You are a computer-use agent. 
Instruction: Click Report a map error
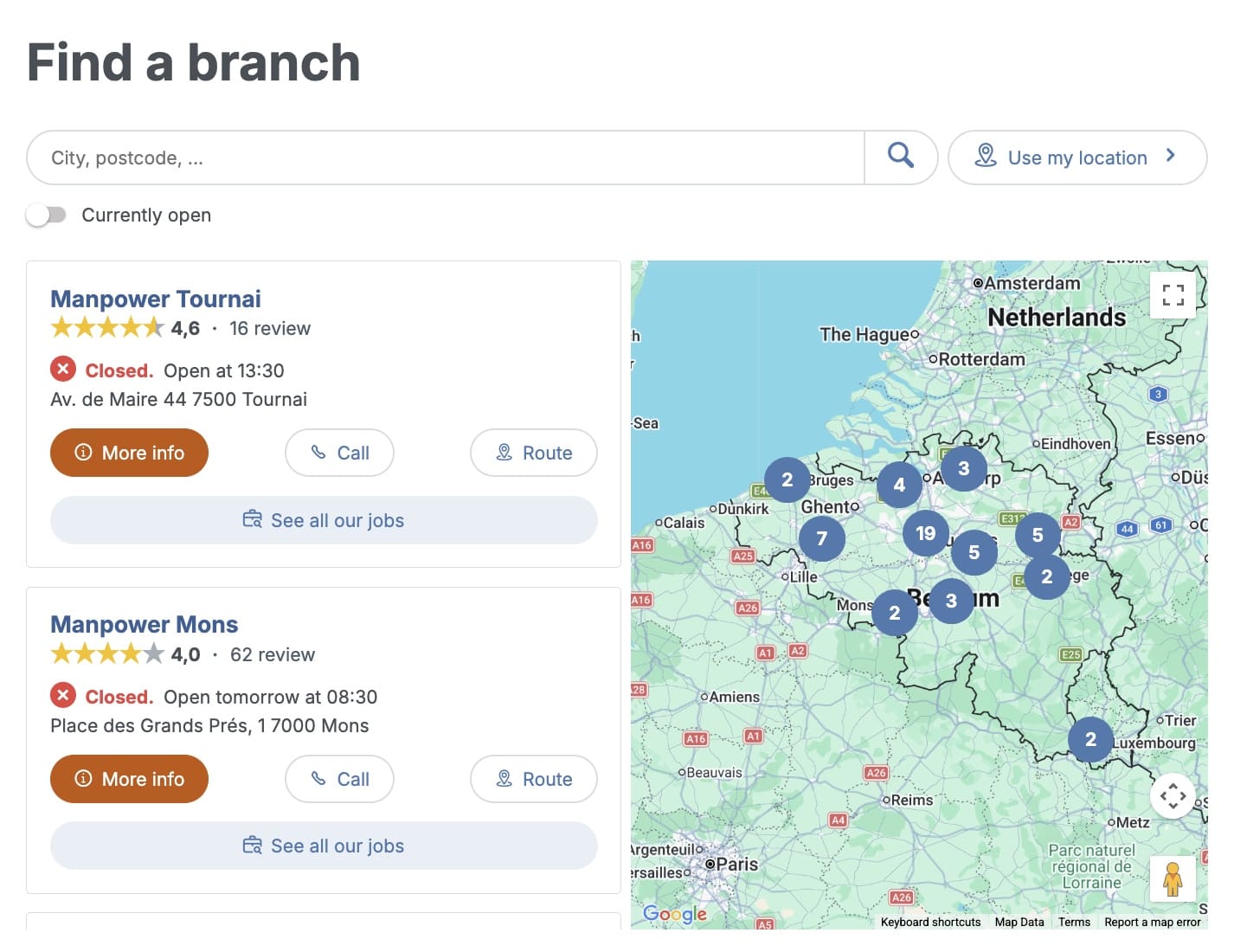[x=1153, y=922]
